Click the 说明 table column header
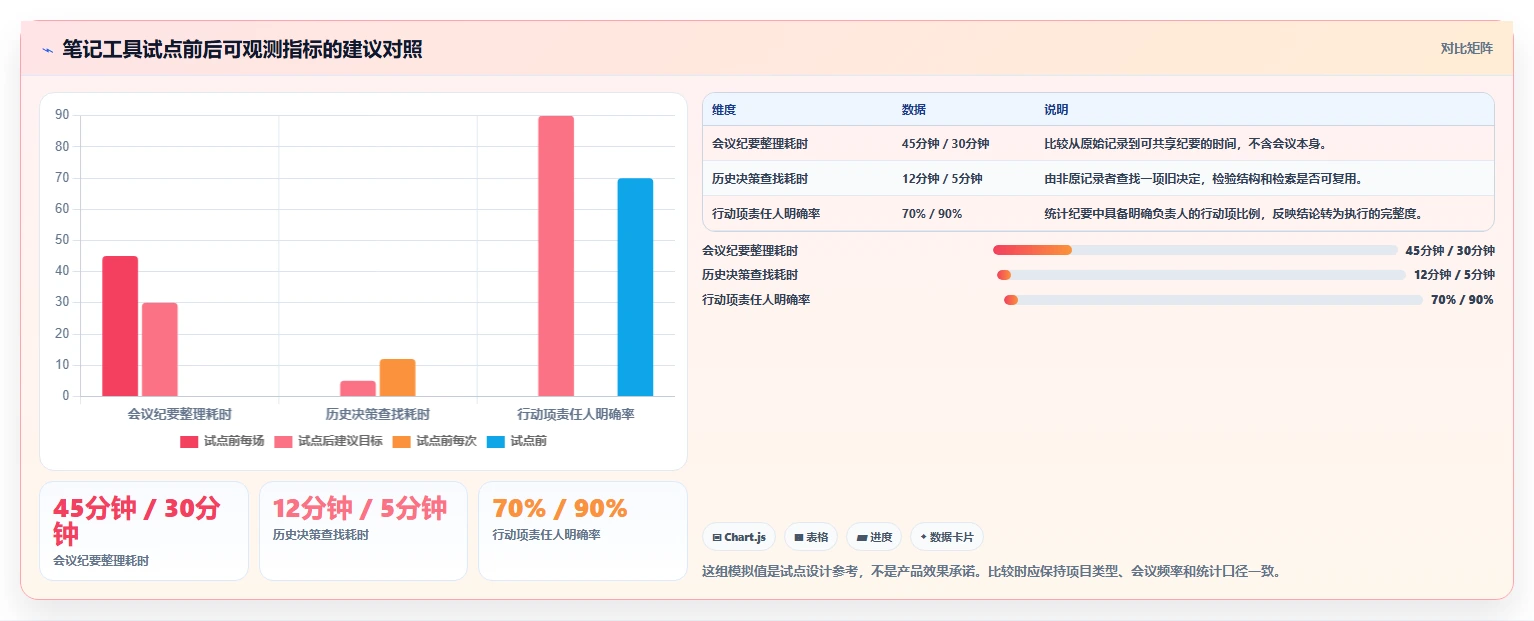The height and width of the screenshot is (621, 1534). pos(1057,110)
